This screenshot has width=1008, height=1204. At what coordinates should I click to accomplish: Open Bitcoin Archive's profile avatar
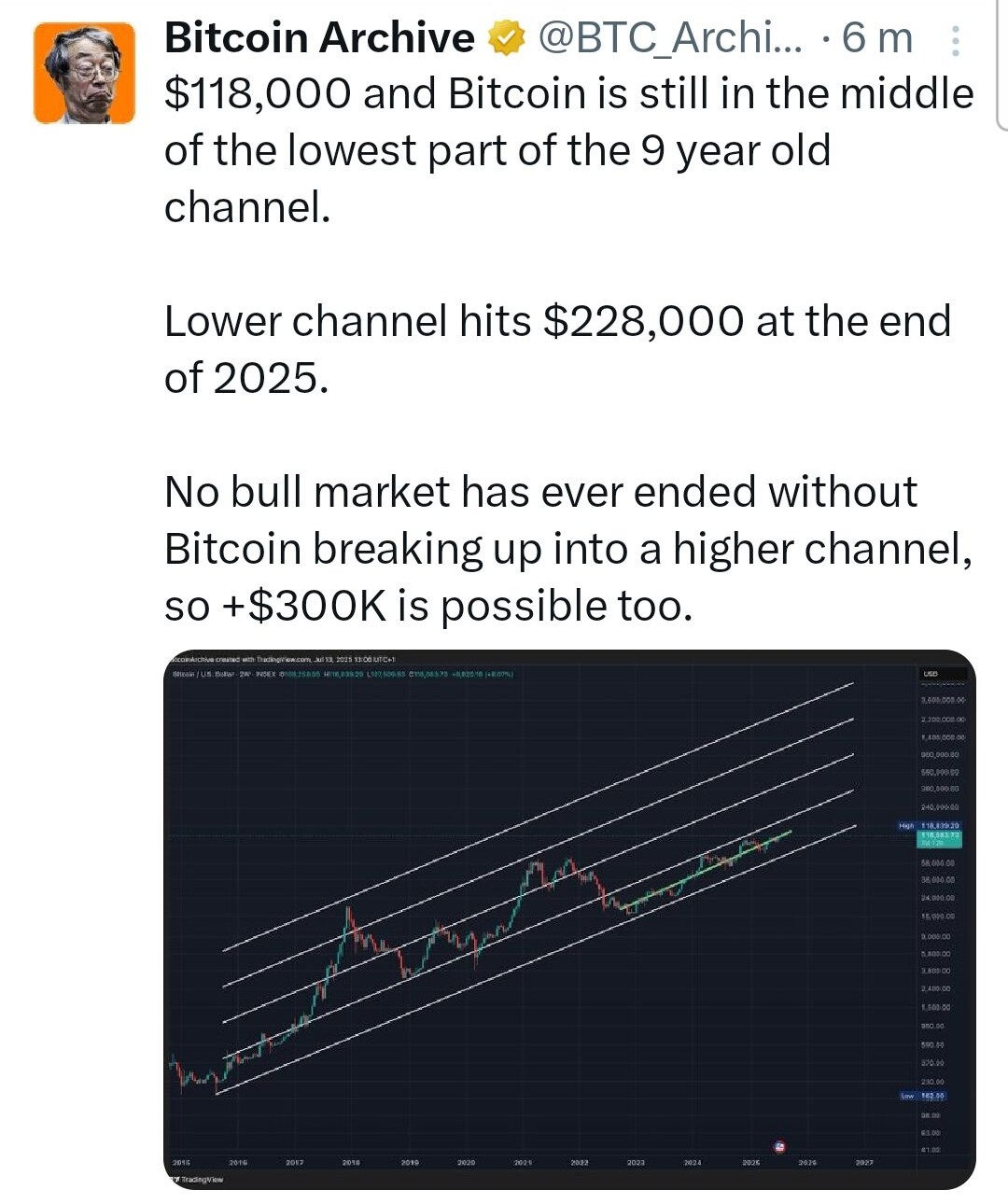coord(84,74)
